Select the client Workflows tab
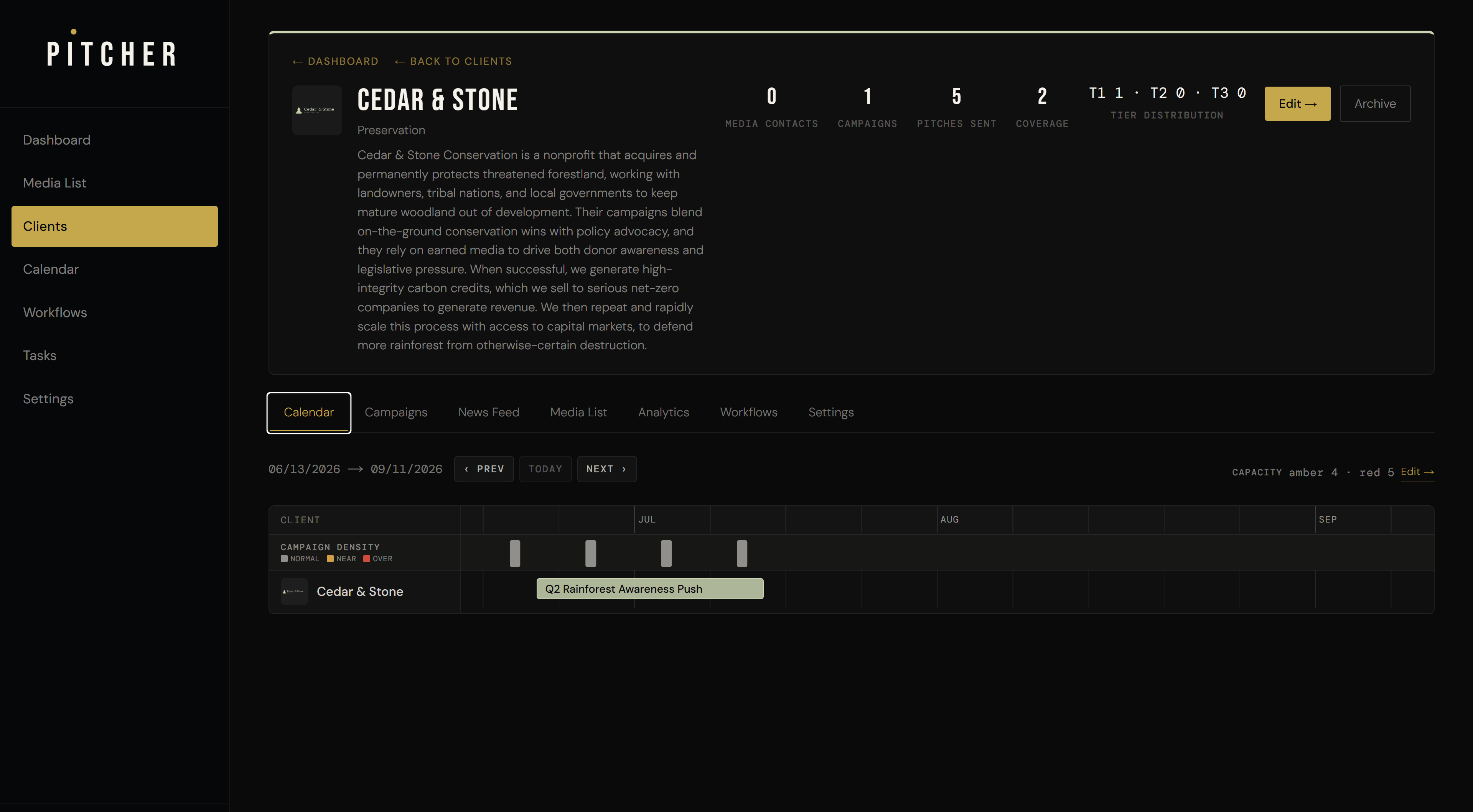1473x812 pixels. [x=748, y=412]
